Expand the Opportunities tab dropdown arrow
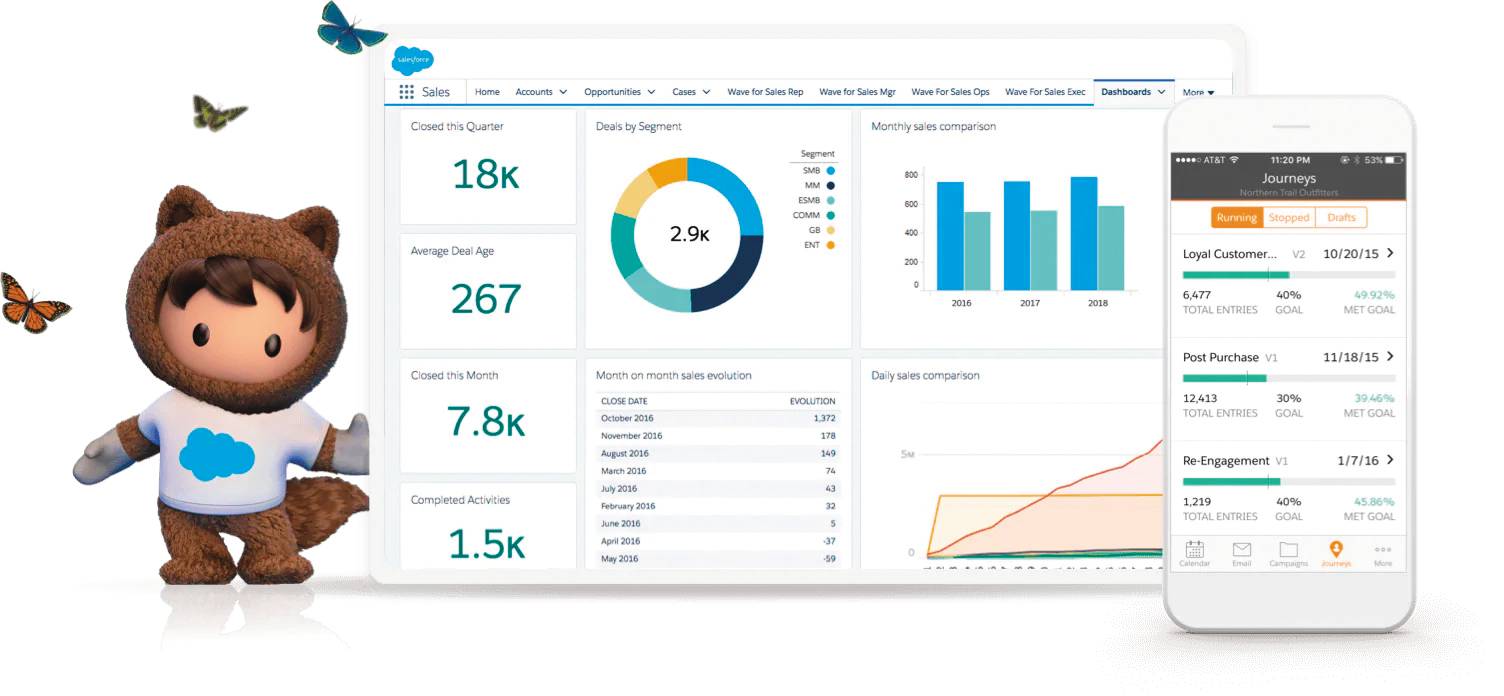Viewport: 1504px width, 696px height. coord(651,92)
